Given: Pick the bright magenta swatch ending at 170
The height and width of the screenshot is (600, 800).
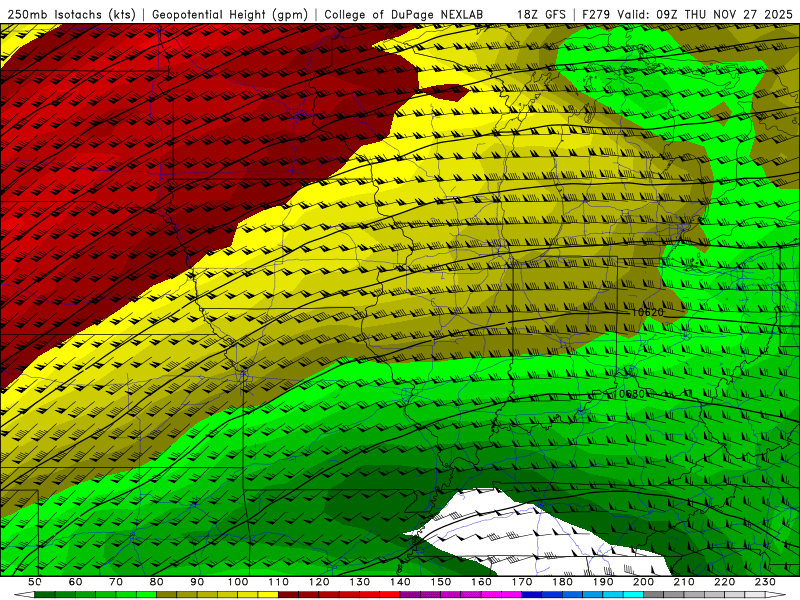Looking at the screenshot, I should click(511, 594).
